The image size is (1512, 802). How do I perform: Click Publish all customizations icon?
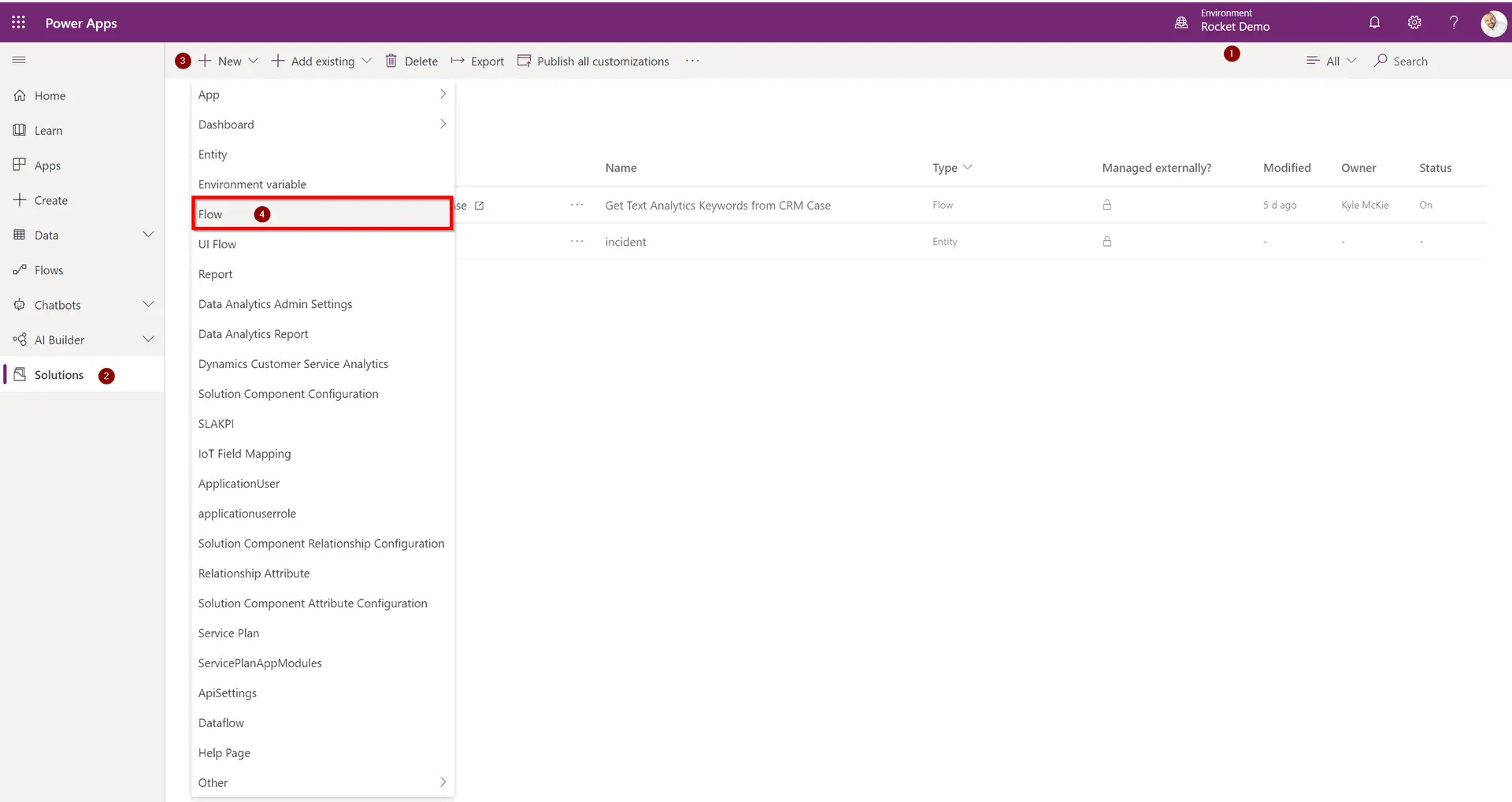tap(524, 61)
